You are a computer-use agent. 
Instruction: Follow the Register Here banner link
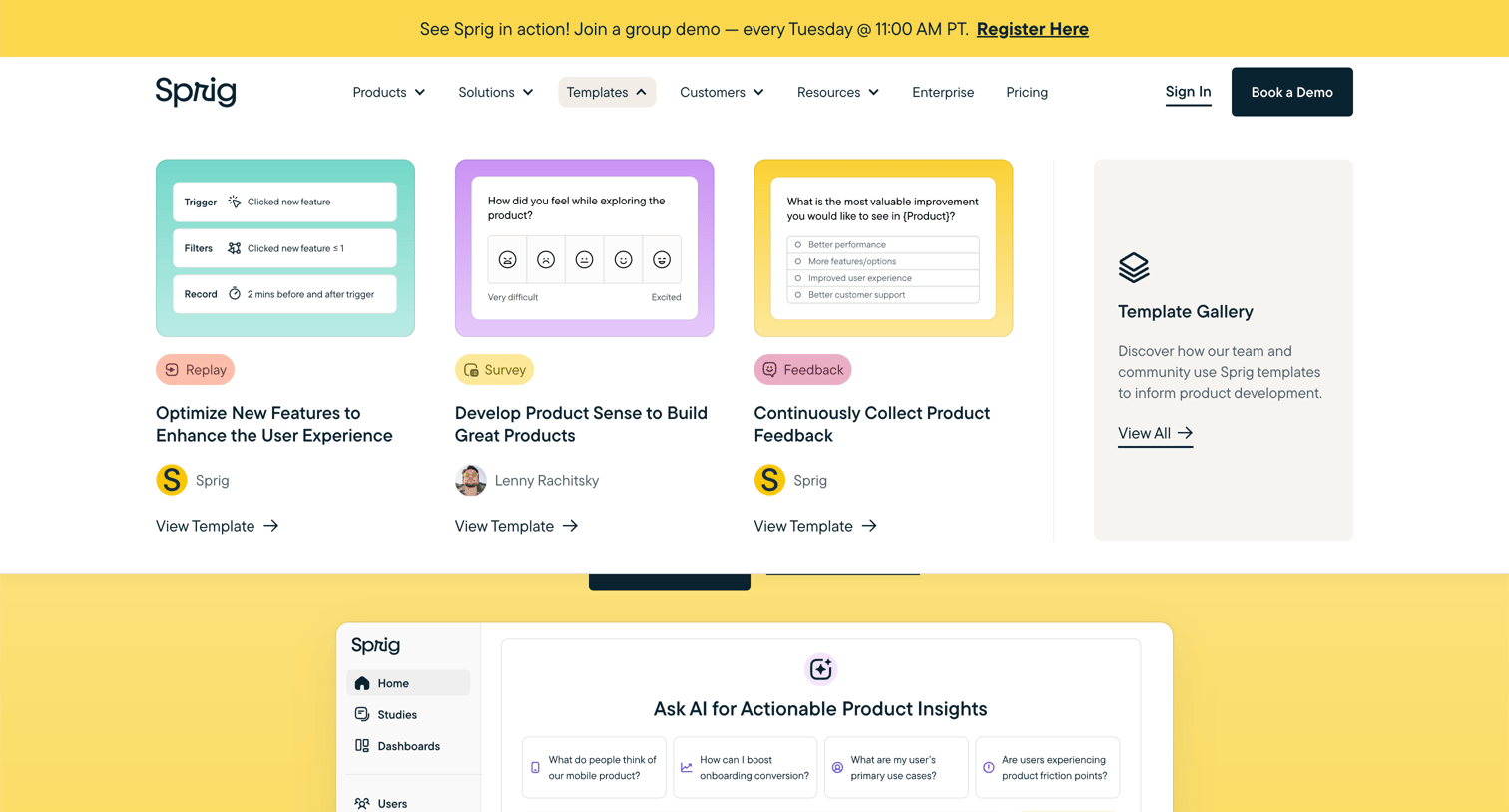[x=1032, y=29]
